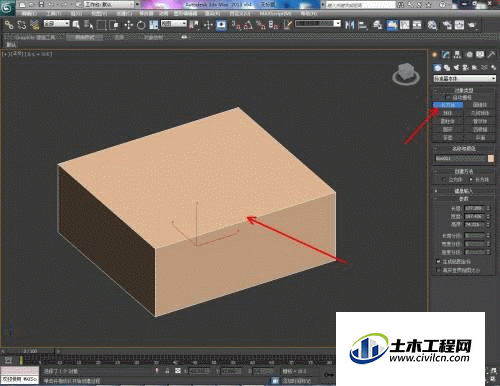Click the Mirror tool icon
The image size is (500, 386).
(x=349, y=25)
